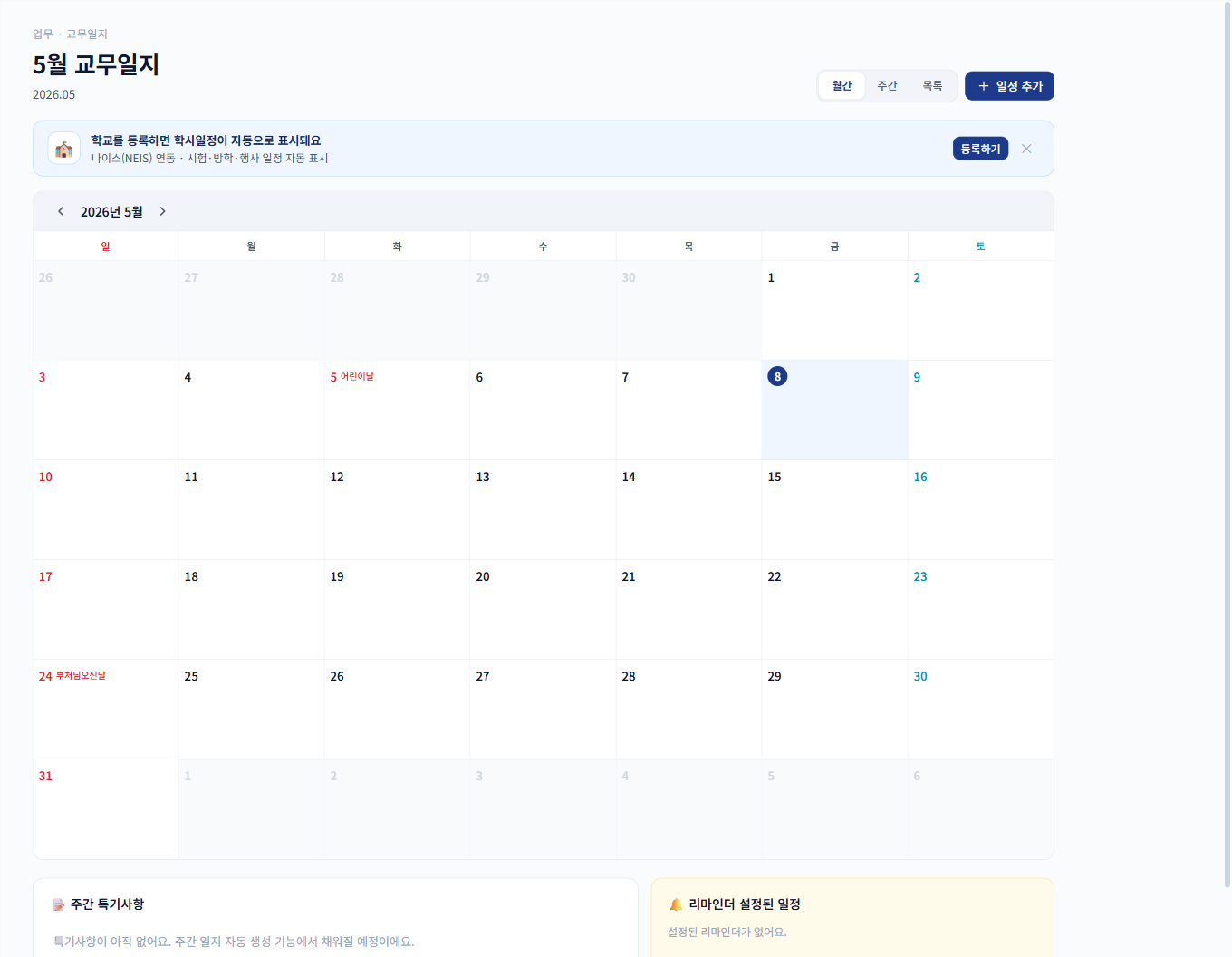Click the 일 weekday column header
Screen dimensions: 1232x957
tap(105, 246)
